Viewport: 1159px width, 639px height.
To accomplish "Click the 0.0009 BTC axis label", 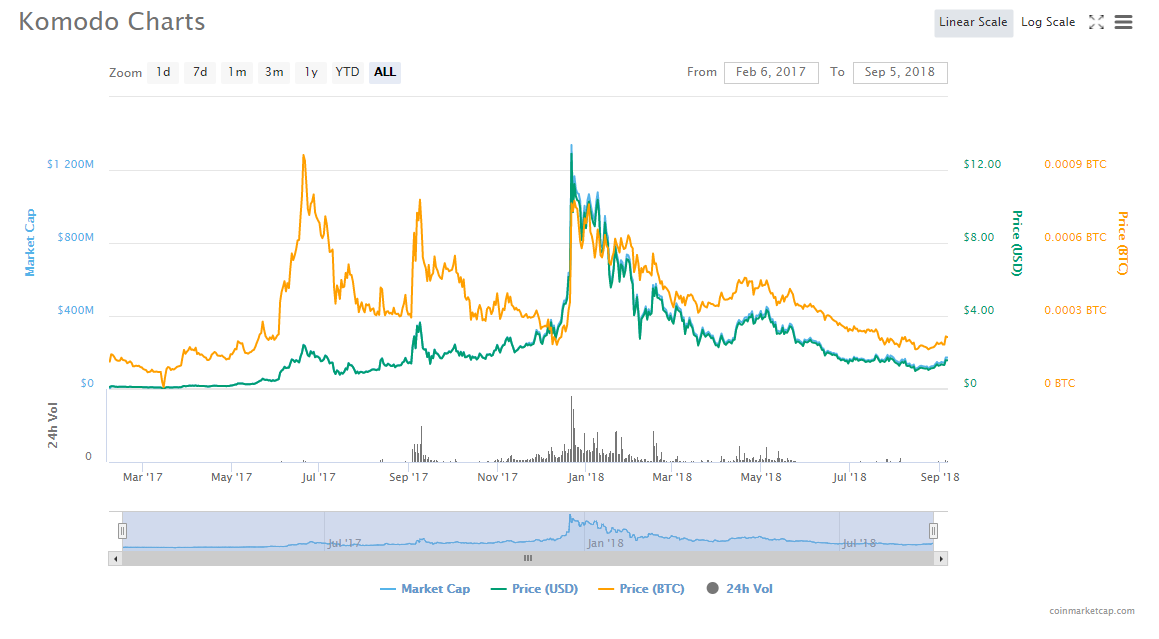I will click(x=1075, y=164).
